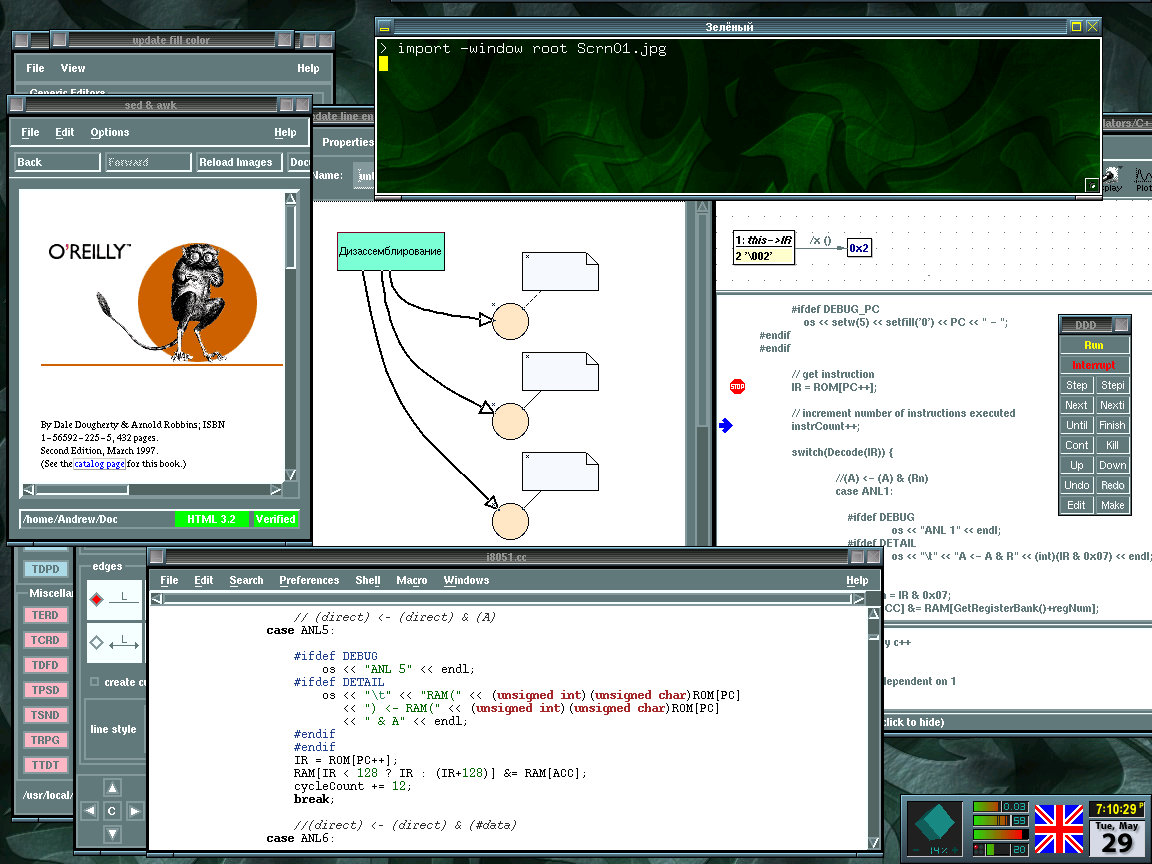Open the Macro menu in code editor
1152x864 pixels.
click(x=411, y=580)
